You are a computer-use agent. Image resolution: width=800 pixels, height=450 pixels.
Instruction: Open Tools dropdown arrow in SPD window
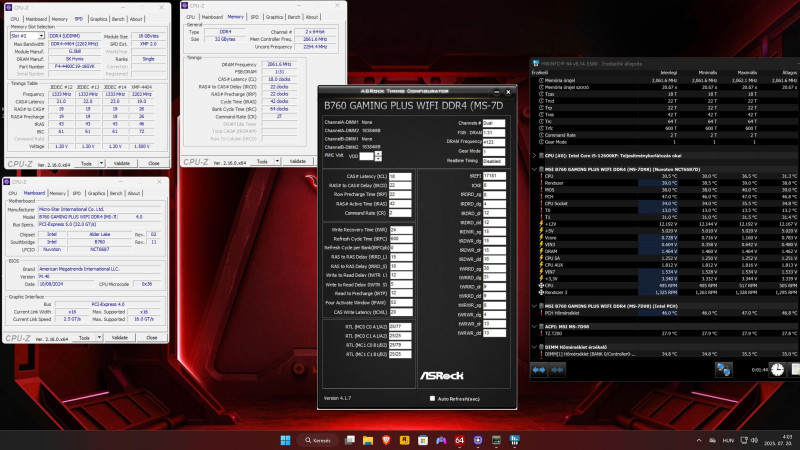click(x=101, y=163)
